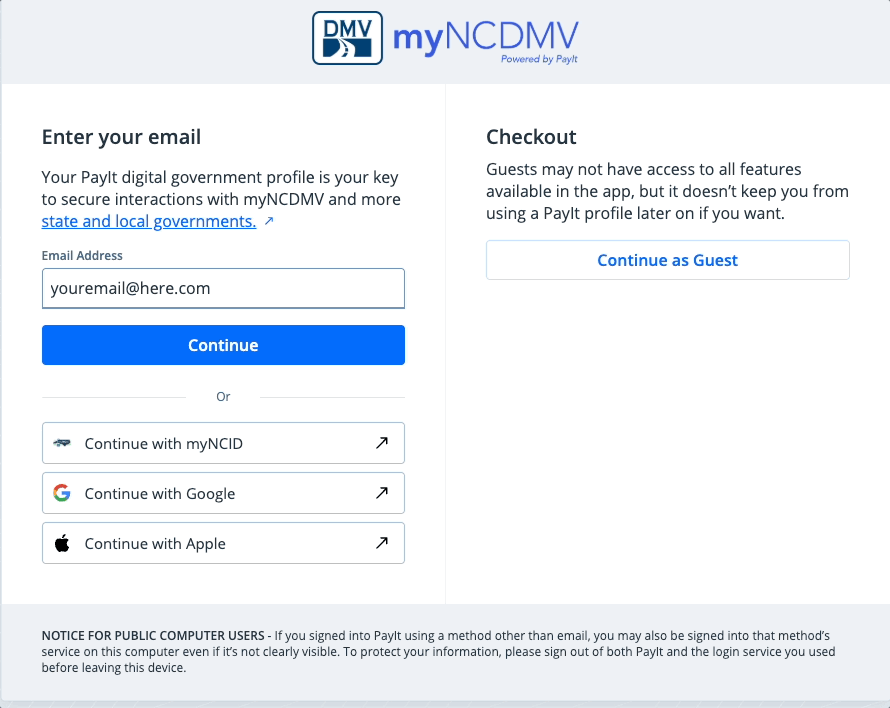Click the arrow icon on the Apple row

click(382, 543)
